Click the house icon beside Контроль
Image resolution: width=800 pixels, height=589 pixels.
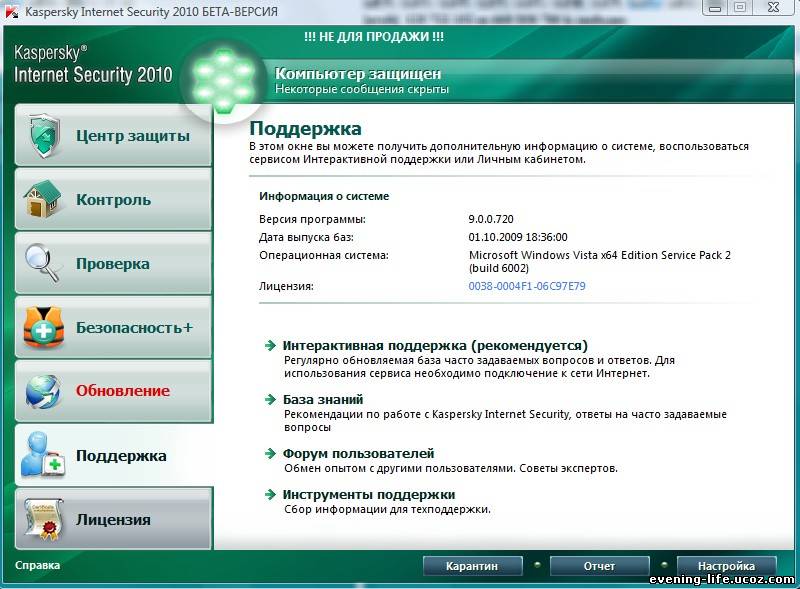[x=42, y=199]
